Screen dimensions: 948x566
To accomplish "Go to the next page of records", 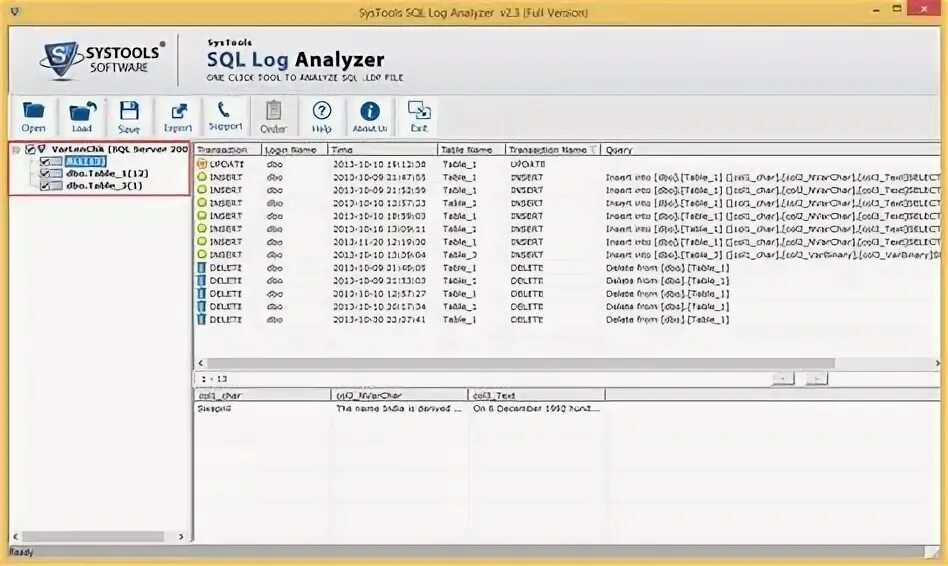I will coord(817,379).
